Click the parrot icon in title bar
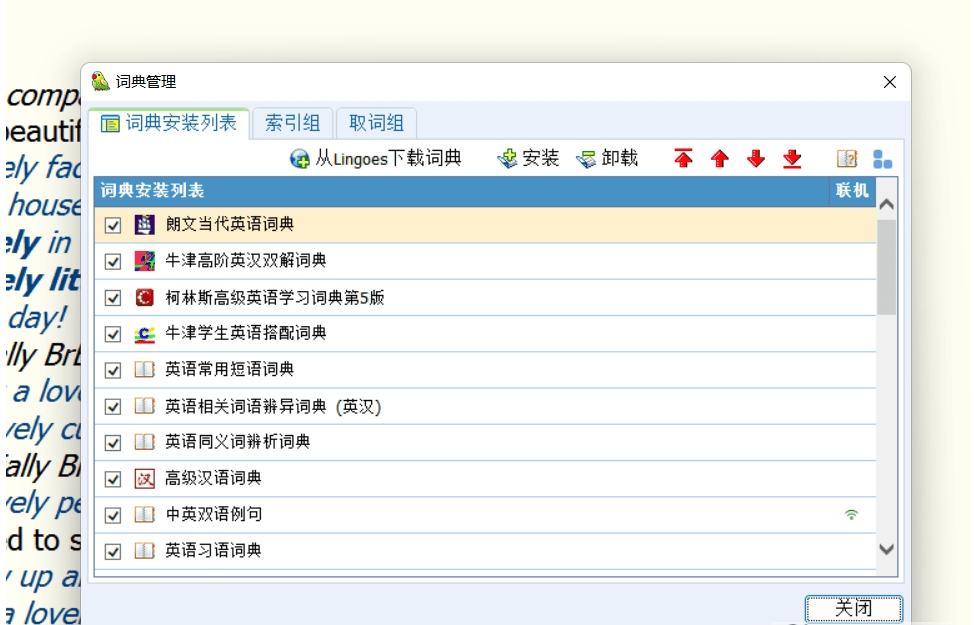 point(100,81)
